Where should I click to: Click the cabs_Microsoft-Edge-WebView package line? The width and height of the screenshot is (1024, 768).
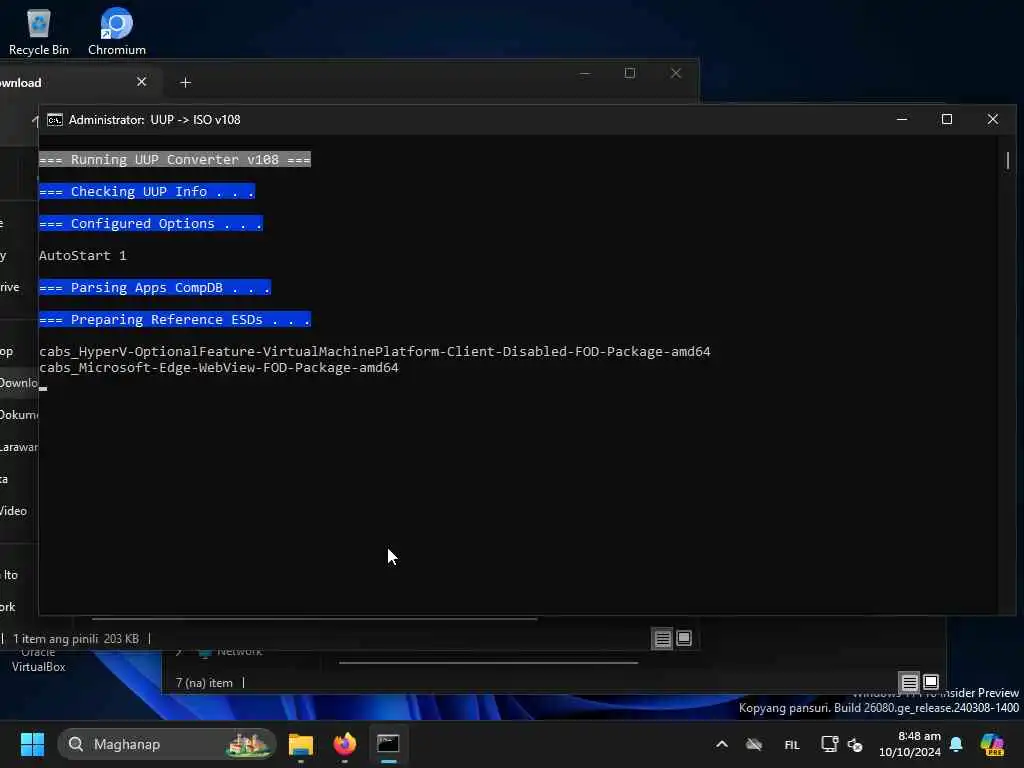[219, 368]
